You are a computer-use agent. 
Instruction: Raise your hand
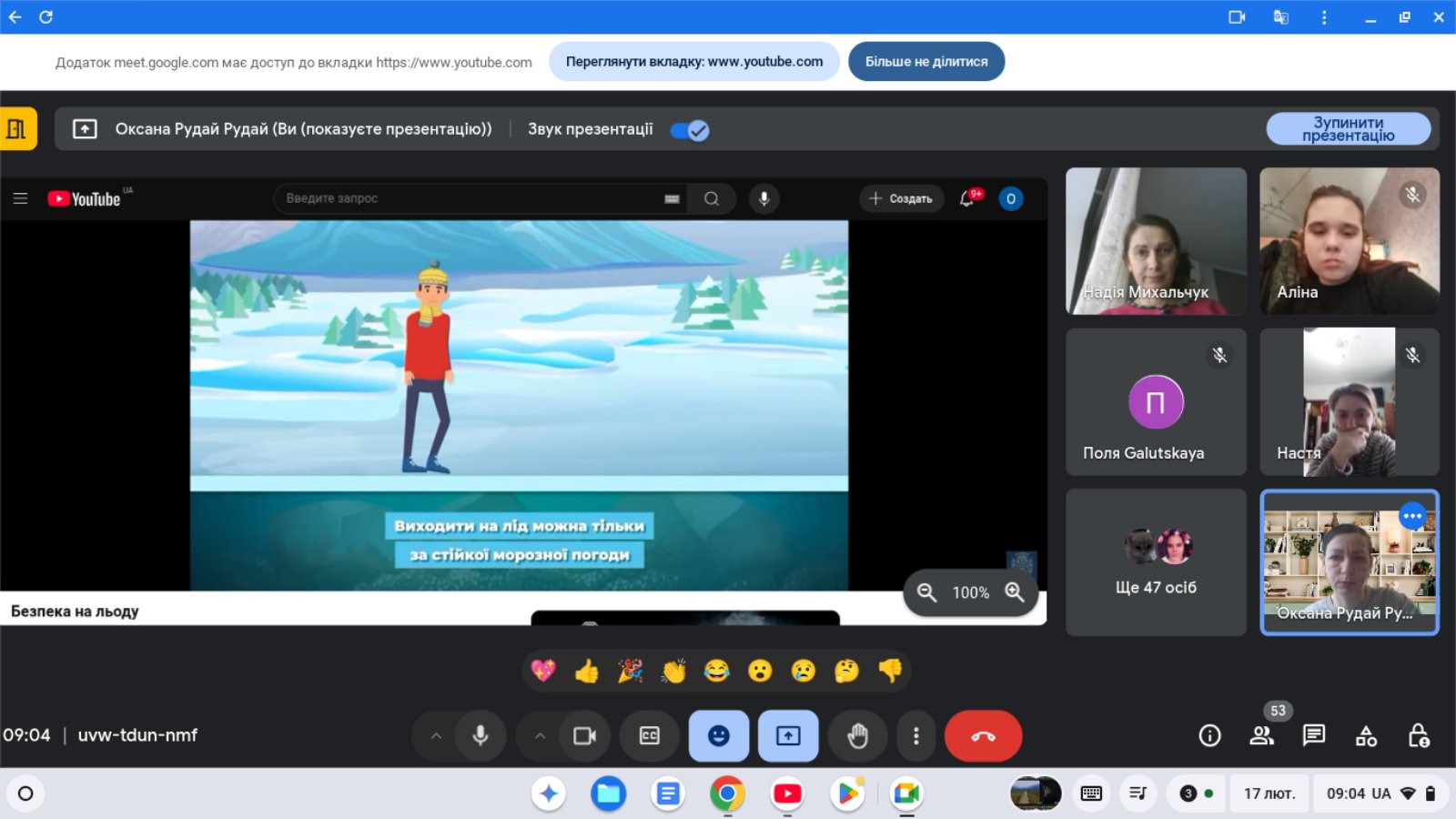pos(857,736)
